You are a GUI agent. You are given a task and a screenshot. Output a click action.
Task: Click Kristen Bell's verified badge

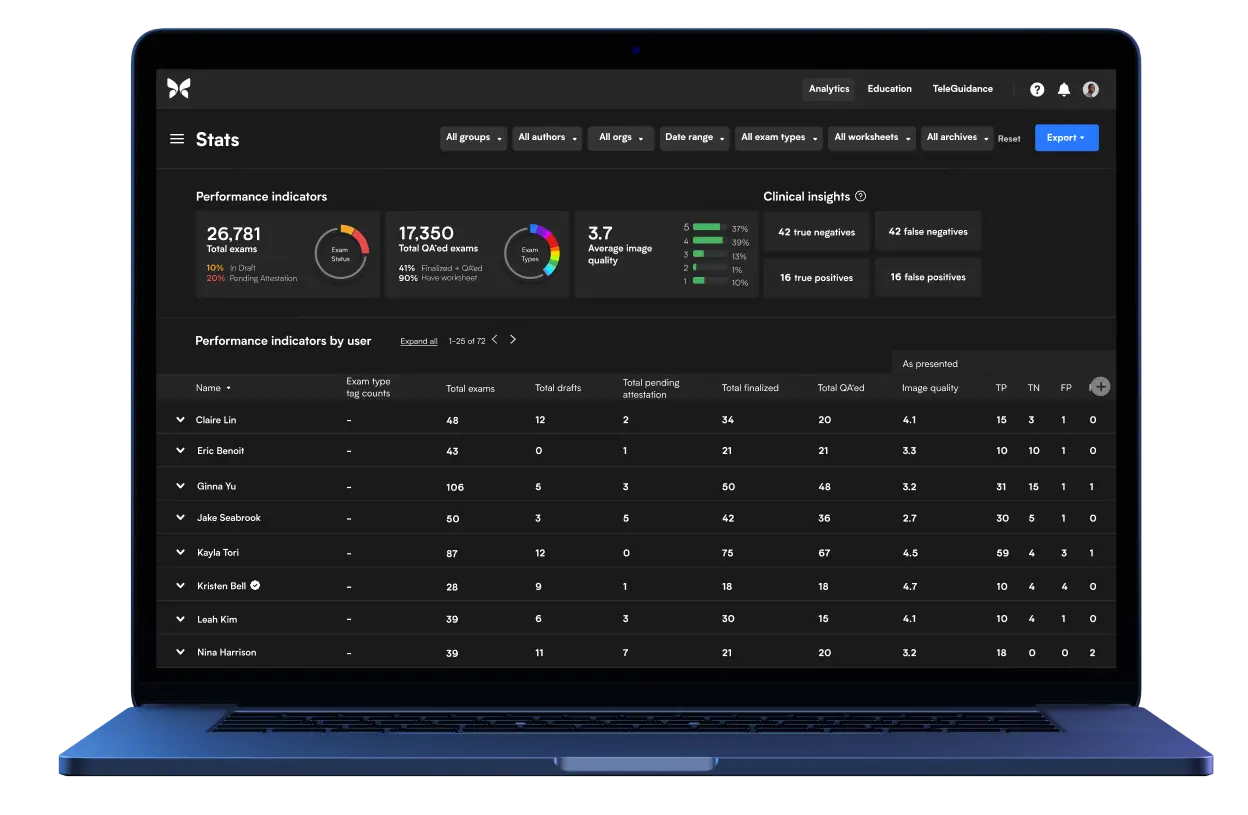click(256, 586)
